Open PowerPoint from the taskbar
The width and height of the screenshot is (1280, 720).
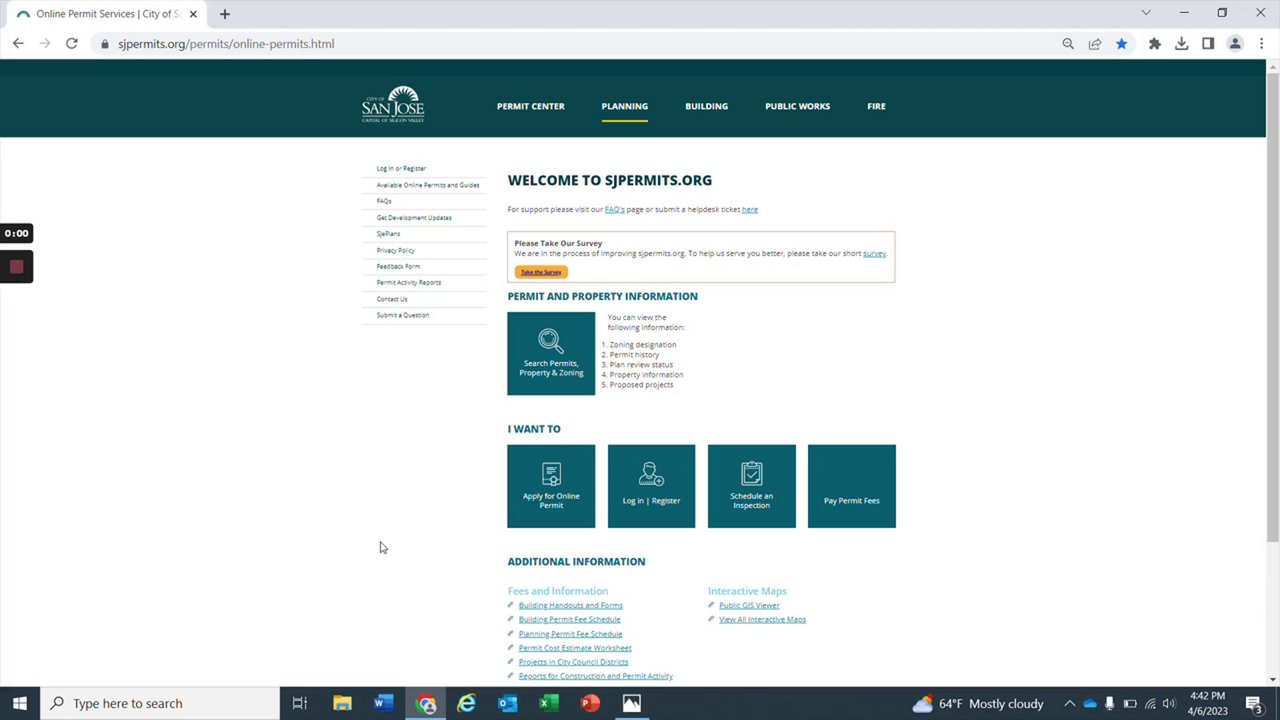point(590,703)
